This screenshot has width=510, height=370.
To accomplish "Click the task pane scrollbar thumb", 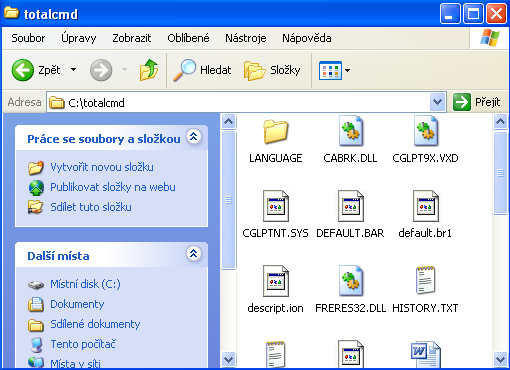I will coord(228,200).
